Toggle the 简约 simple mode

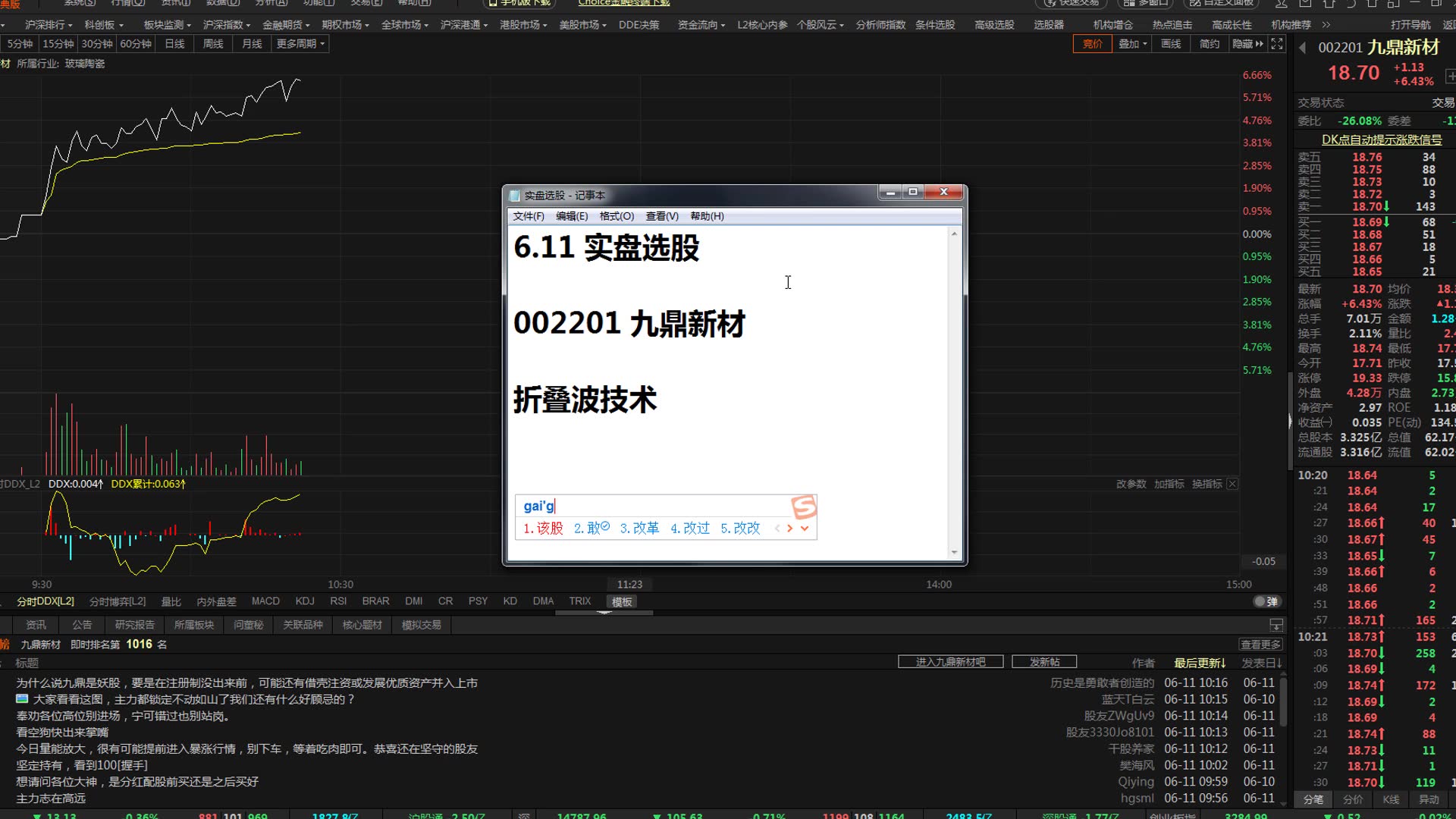coord(1210,44)
